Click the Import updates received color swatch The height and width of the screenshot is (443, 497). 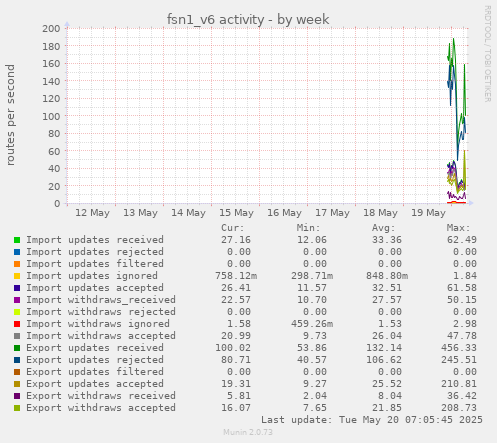coord(17,240)
